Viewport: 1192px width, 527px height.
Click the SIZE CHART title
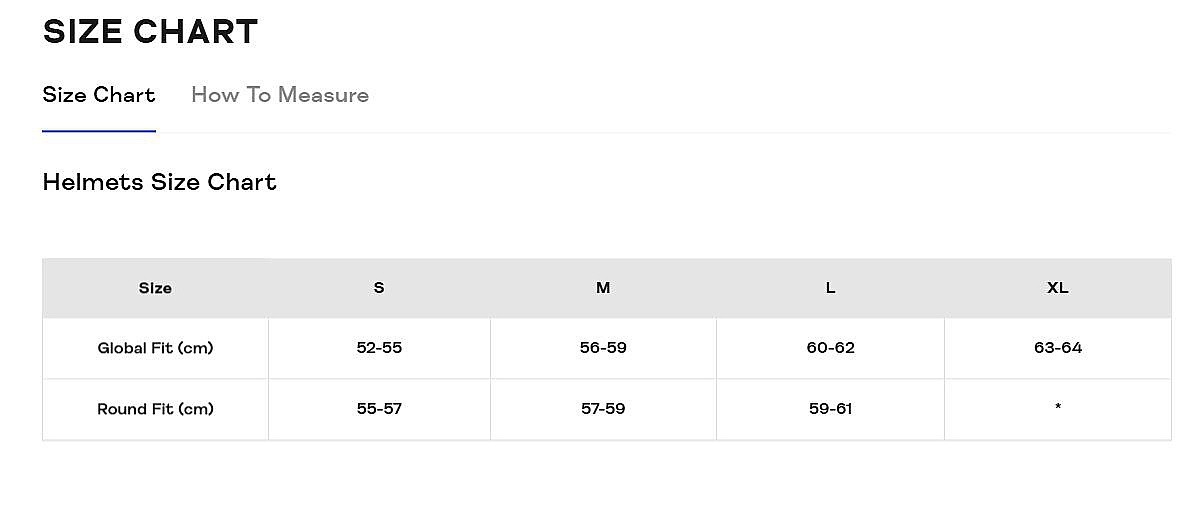coord(151,32)
